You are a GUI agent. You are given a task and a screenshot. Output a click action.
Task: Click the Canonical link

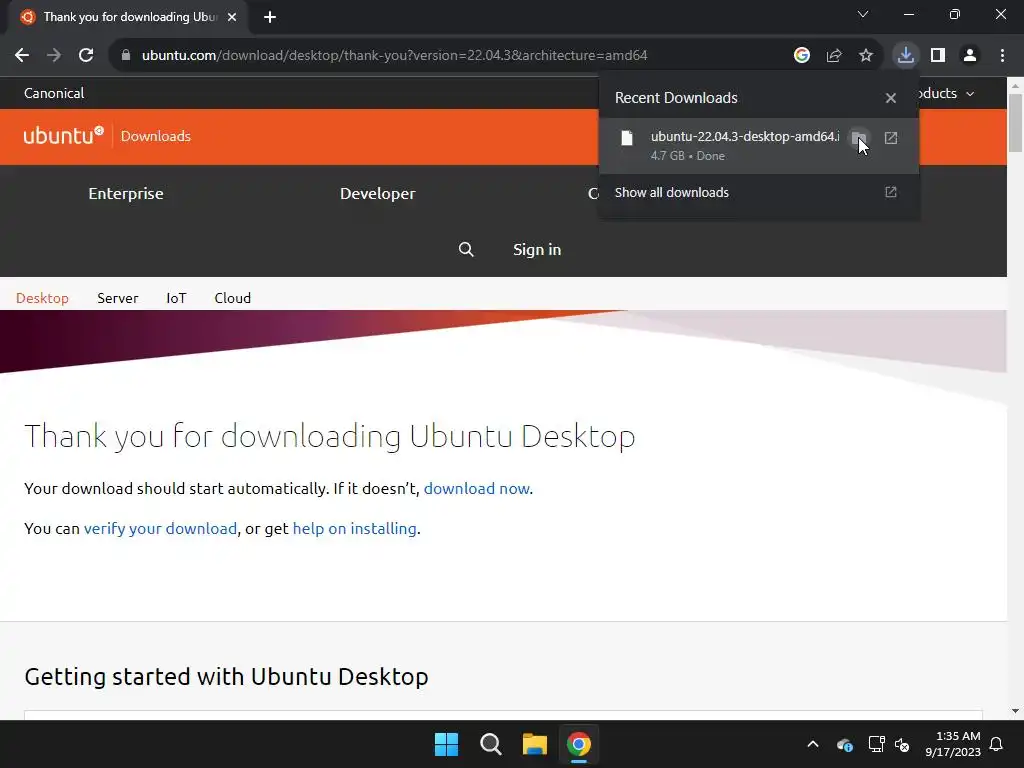click(x=54, y=93)
